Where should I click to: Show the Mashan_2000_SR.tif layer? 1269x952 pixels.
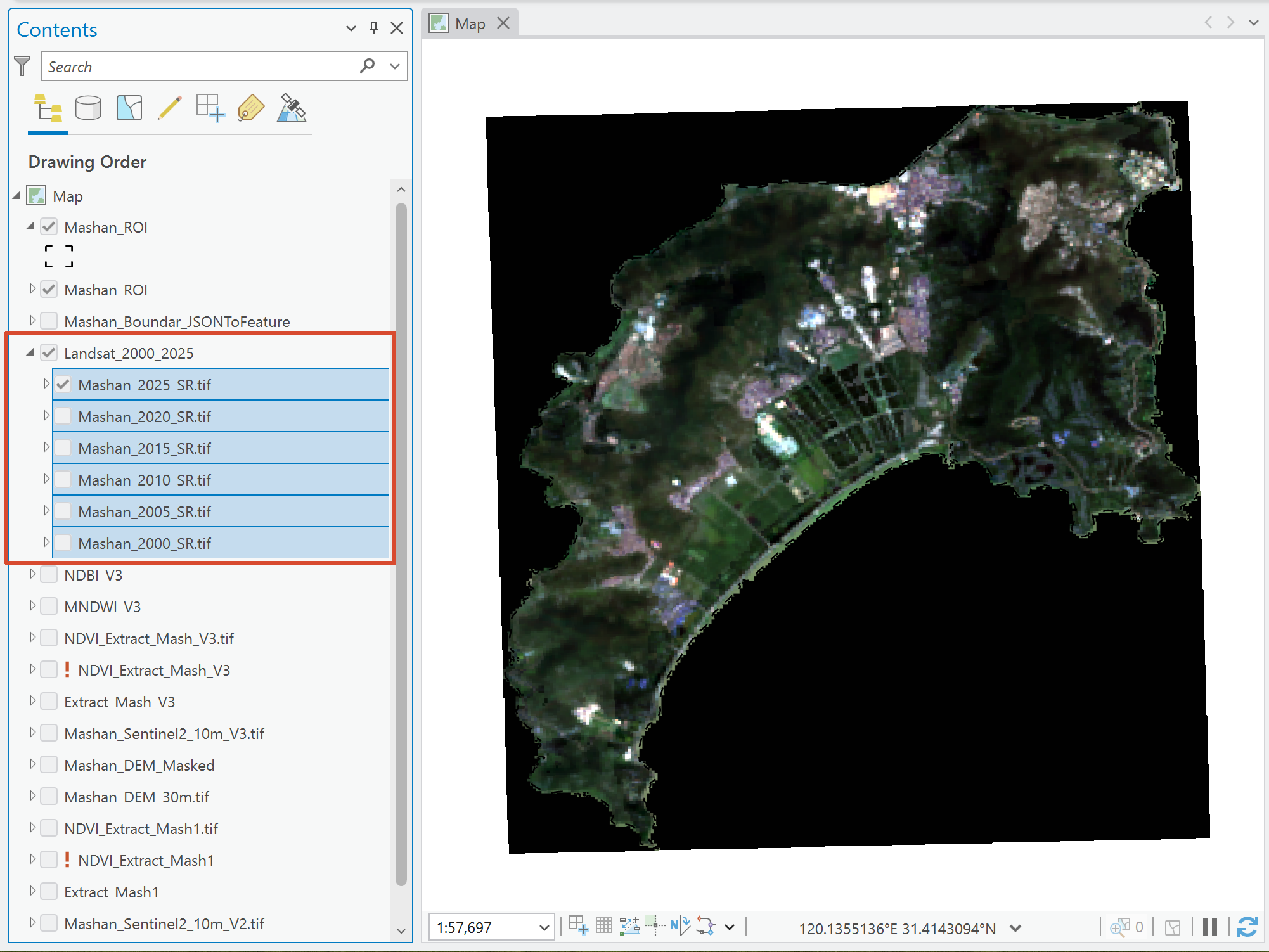pos(63,543)
